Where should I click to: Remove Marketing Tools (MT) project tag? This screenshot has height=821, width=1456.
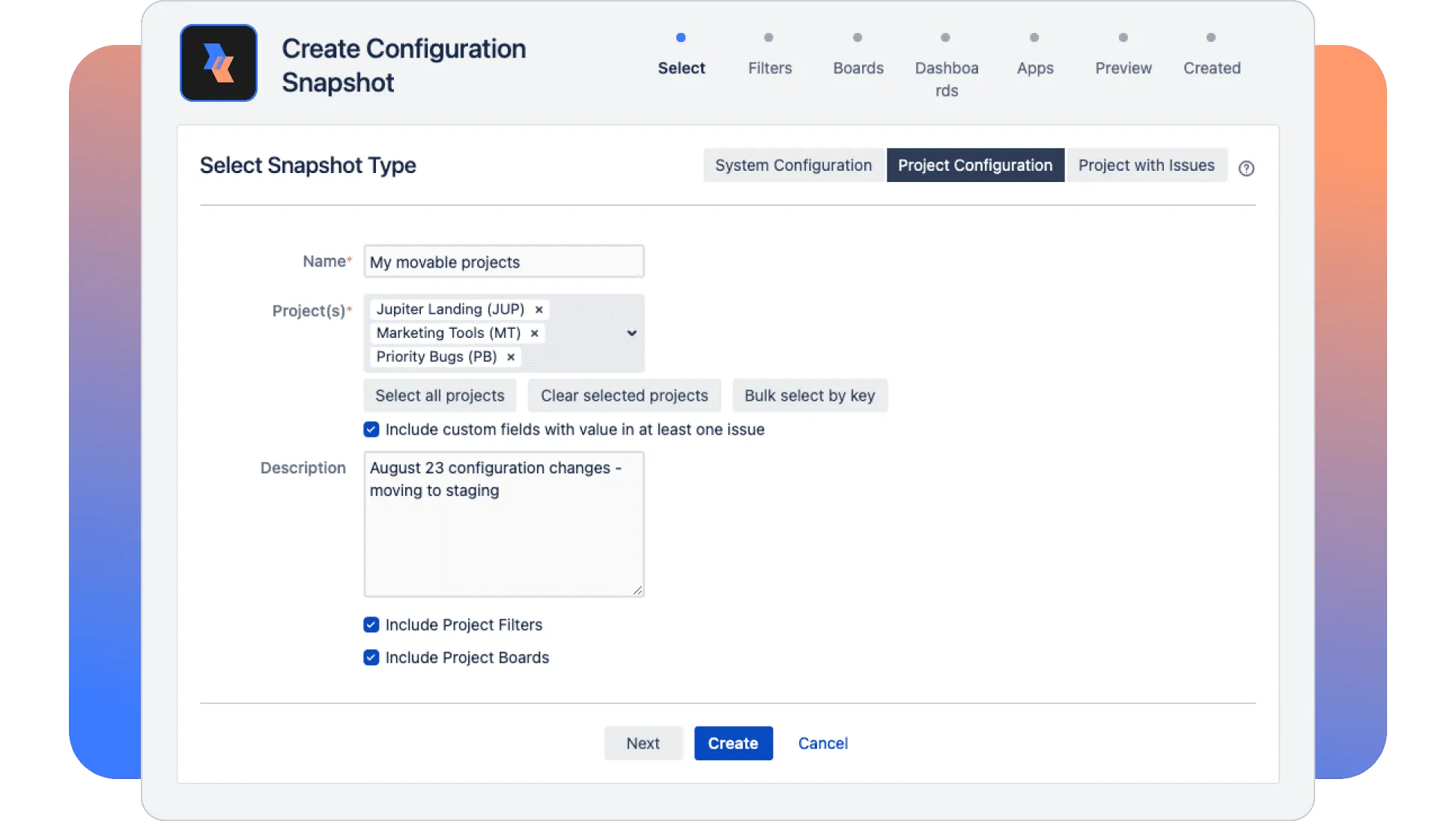click(x=534, y=333)
